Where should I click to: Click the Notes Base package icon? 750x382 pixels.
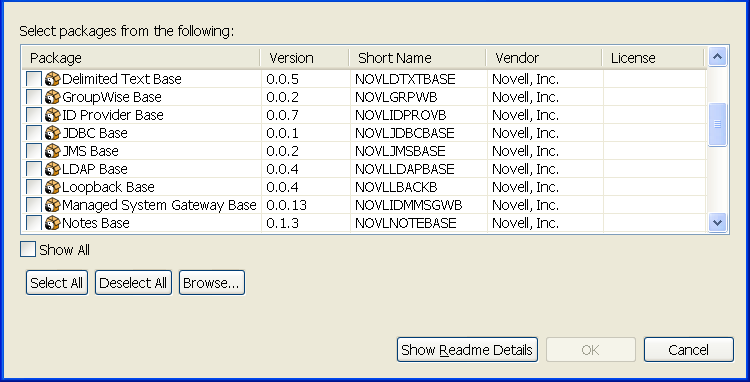tap(53, 223)
